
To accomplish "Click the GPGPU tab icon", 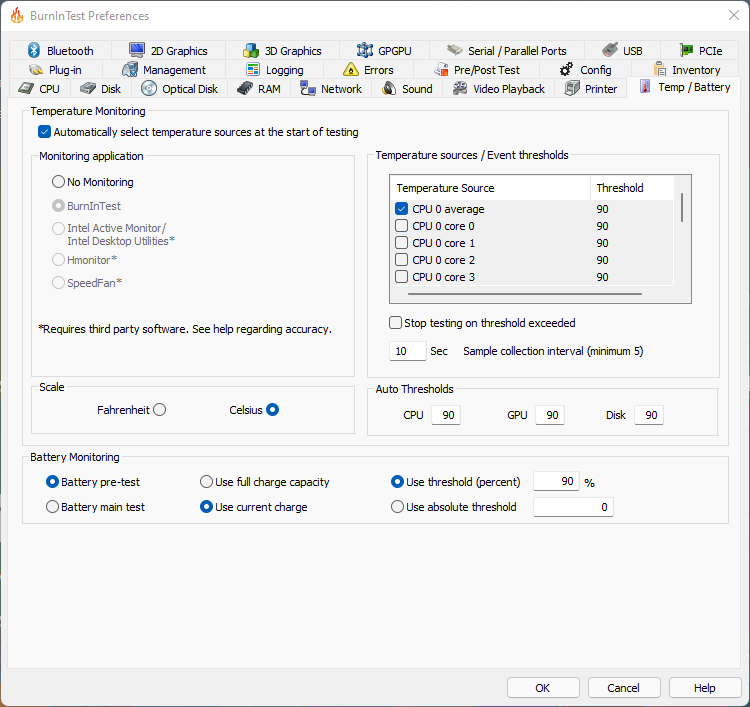I will (365, 50).
